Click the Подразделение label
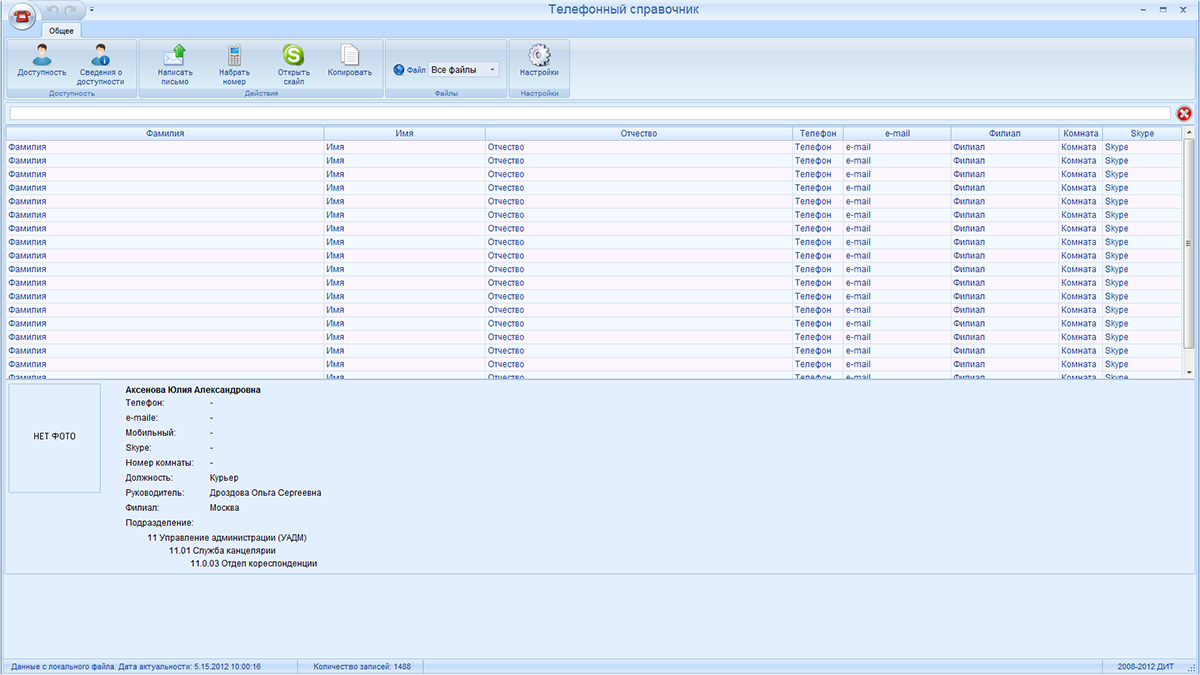 coord(159,523)
